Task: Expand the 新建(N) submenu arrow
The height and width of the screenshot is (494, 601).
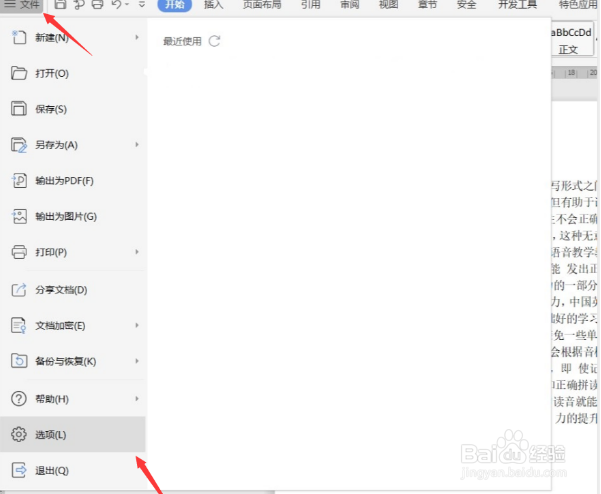Action: pyautogui.click(x=137, y=37)
